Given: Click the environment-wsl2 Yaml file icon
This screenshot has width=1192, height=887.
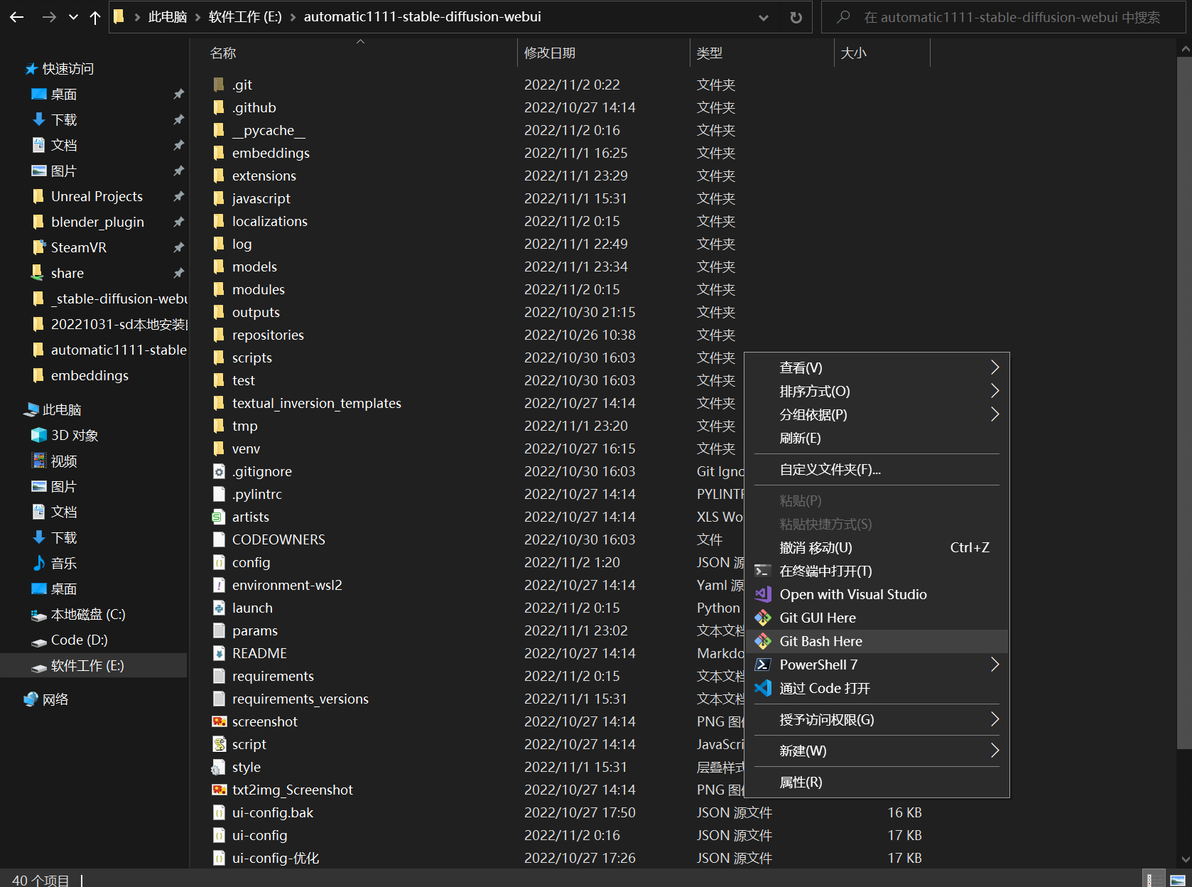Looking at the screenshot, I should [x=219, y=585].
